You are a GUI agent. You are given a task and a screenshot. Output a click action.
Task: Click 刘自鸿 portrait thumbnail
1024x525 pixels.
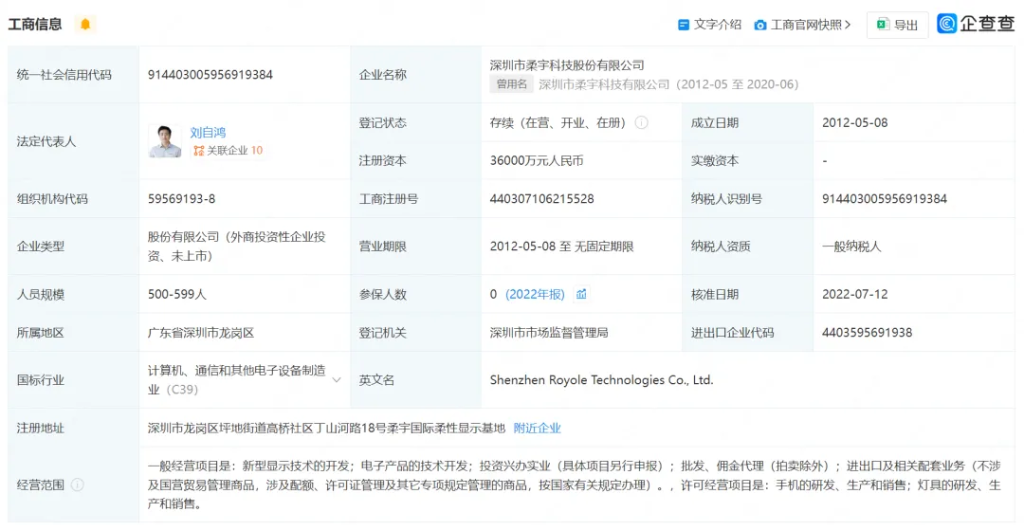coord(165,141)
